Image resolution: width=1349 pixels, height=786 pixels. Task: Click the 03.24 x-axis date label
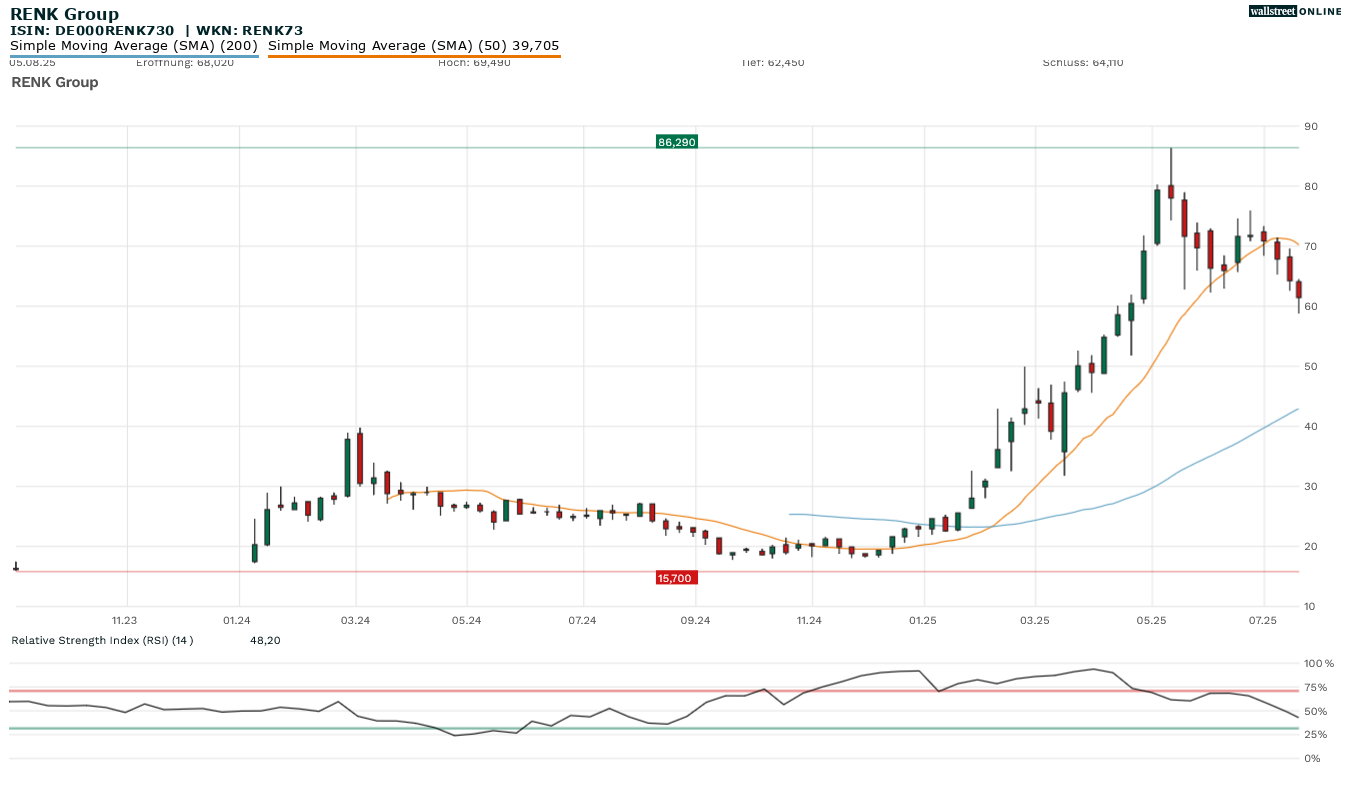pos(356,621)
